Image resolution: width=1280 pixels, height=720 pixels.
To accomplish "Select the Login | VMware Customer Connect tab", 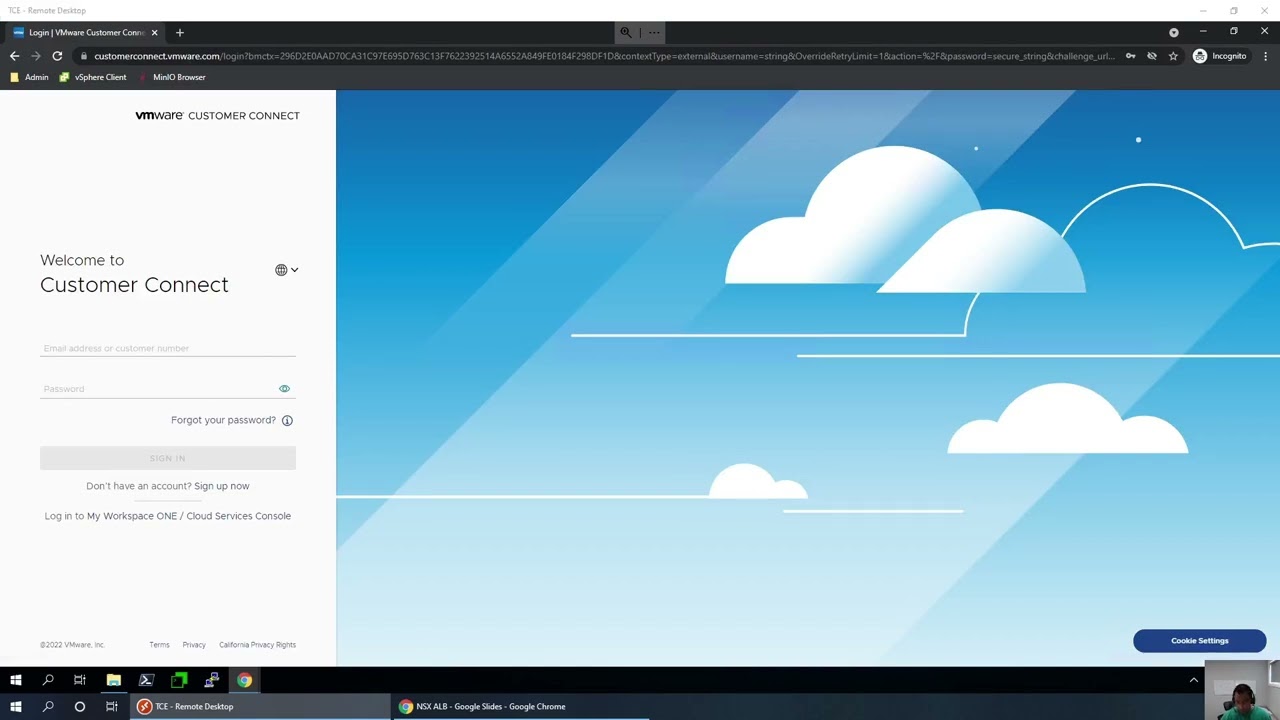I will pos(85,32).
